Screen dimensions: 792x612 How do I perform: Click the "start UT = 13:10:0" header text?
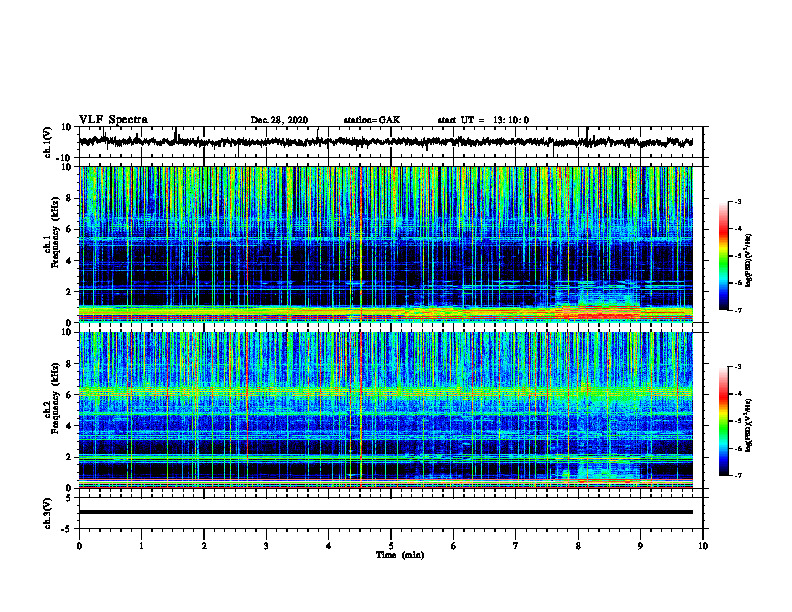[483, 120]
